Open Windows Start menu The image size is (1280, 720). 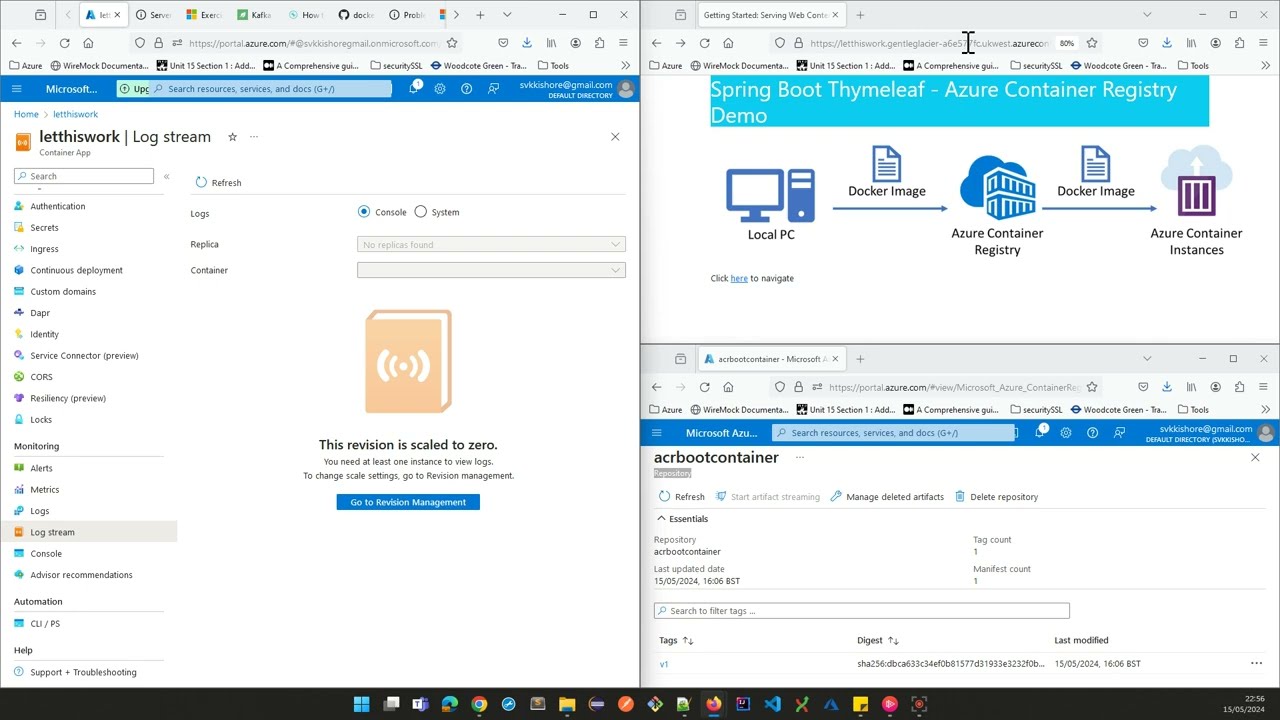click(x=361, y=704)
